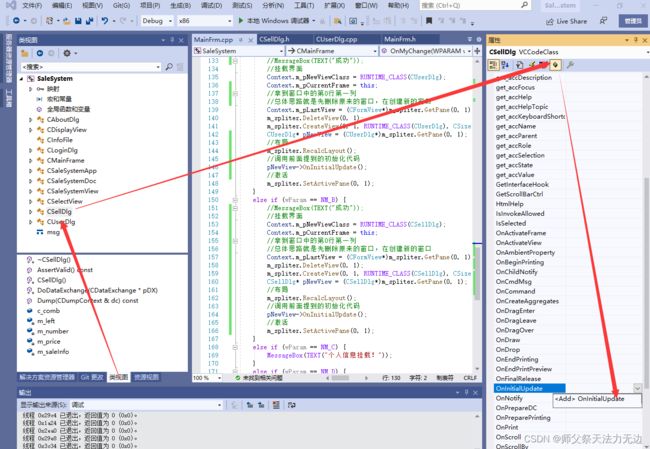Click the Live Share button
The image size is (650, 449).
[566, 21]
